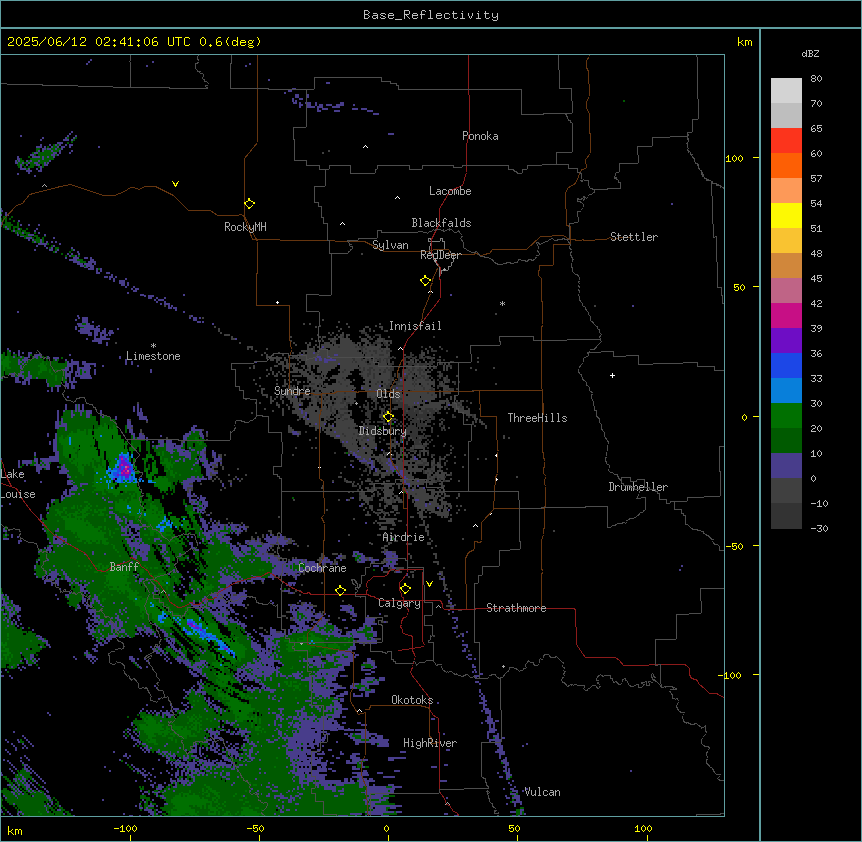Click the -50 tick label on right axis
This screenshot has width=862, height=842.
[x=734, y=546]
